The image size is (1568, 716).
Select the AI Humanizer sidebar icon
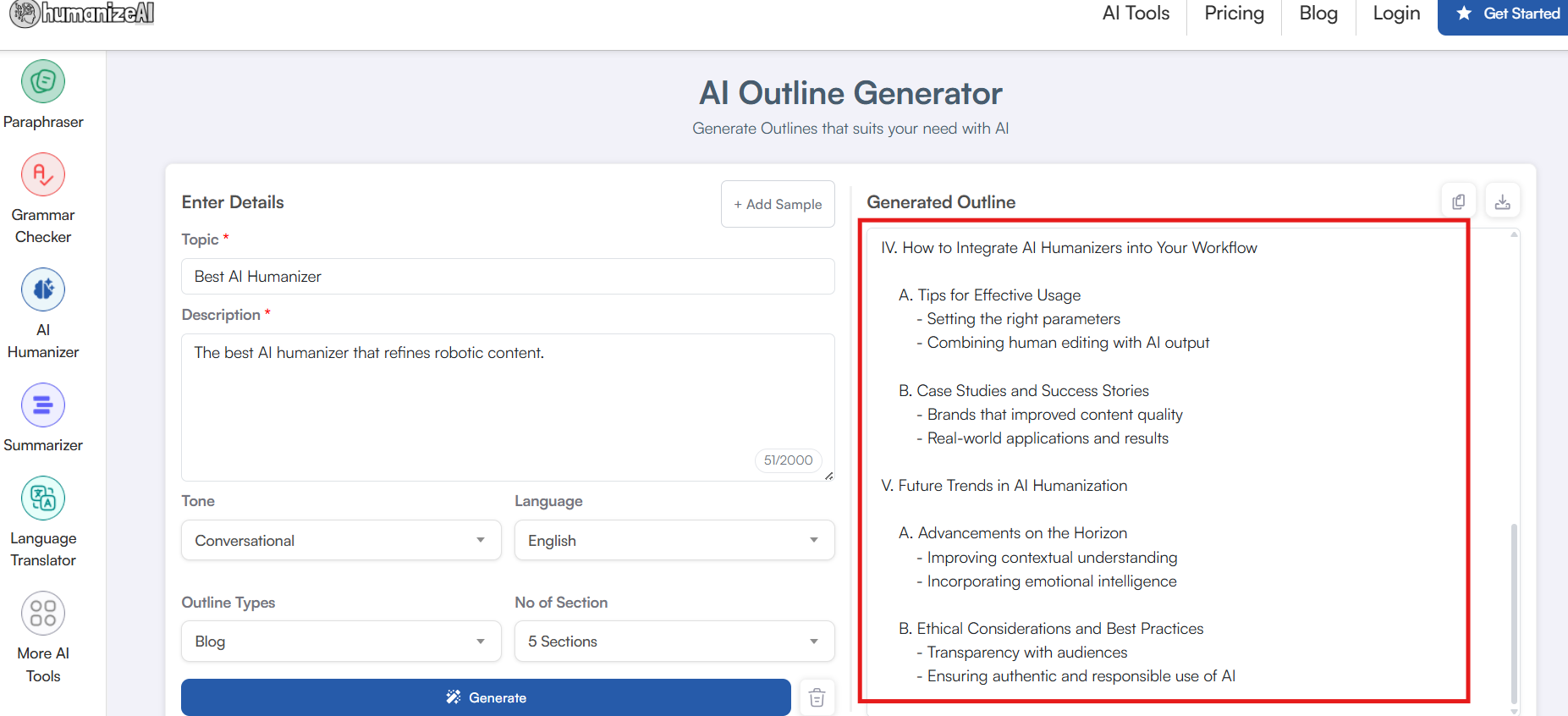point(43,290)
